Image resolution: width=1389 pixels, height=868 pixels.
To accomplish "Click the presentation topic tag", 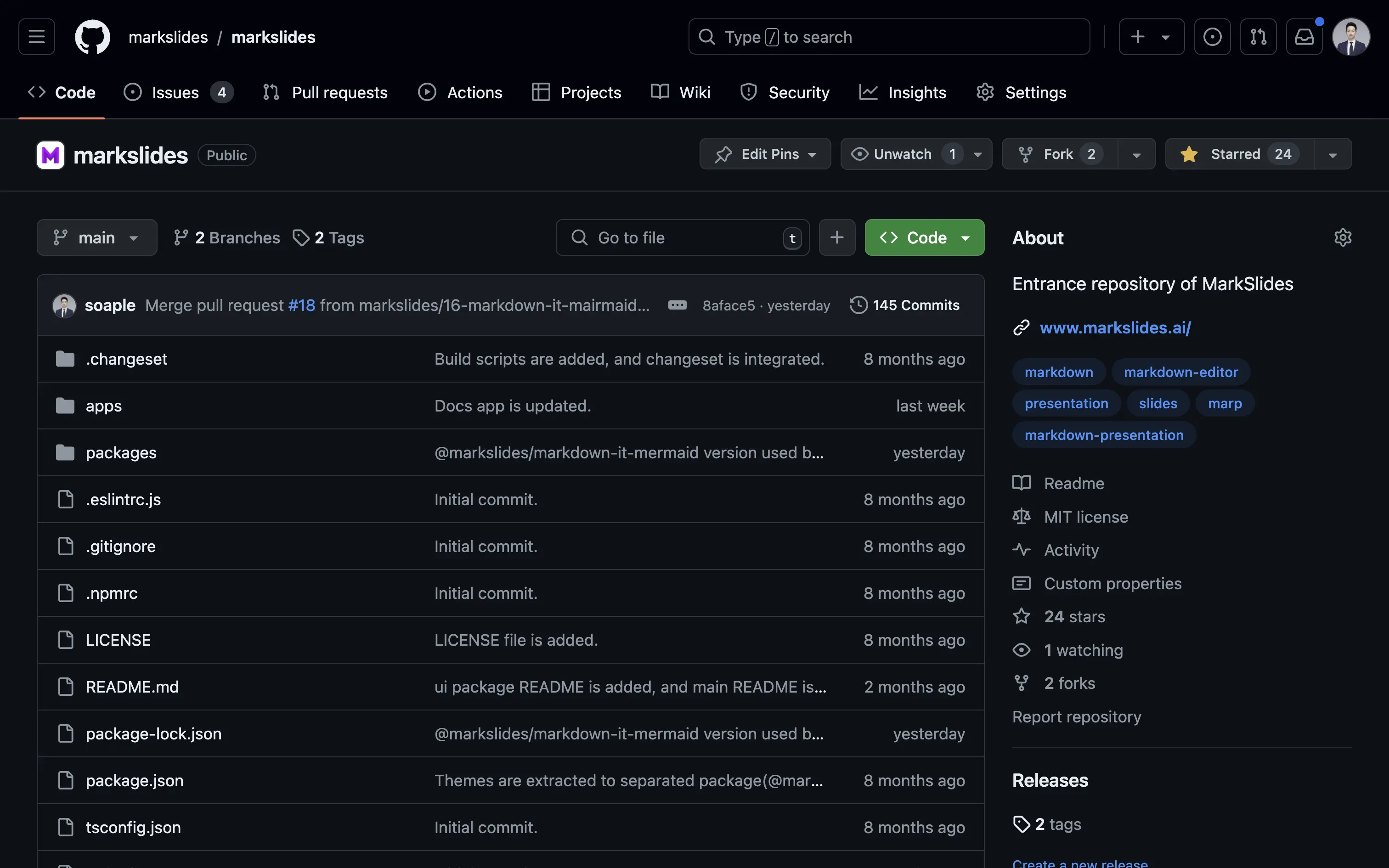I will click(x=1067, y=404).
